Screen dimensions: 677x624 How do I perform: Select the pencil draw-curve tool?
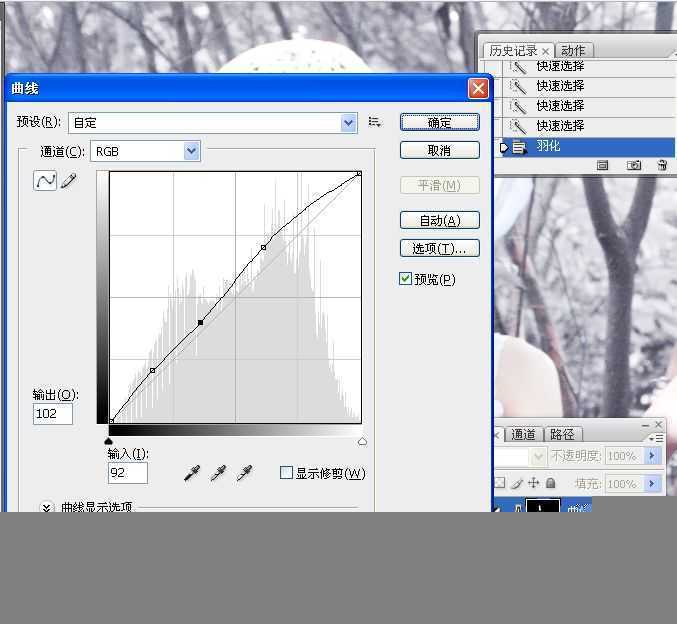[x=69, y=181]
